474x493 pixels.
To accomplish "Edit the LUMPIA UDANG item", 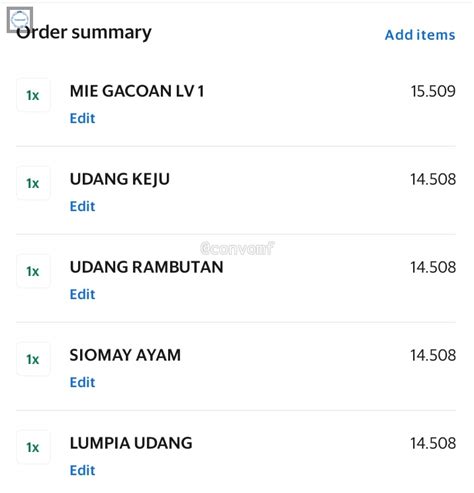I will (82, 470).
